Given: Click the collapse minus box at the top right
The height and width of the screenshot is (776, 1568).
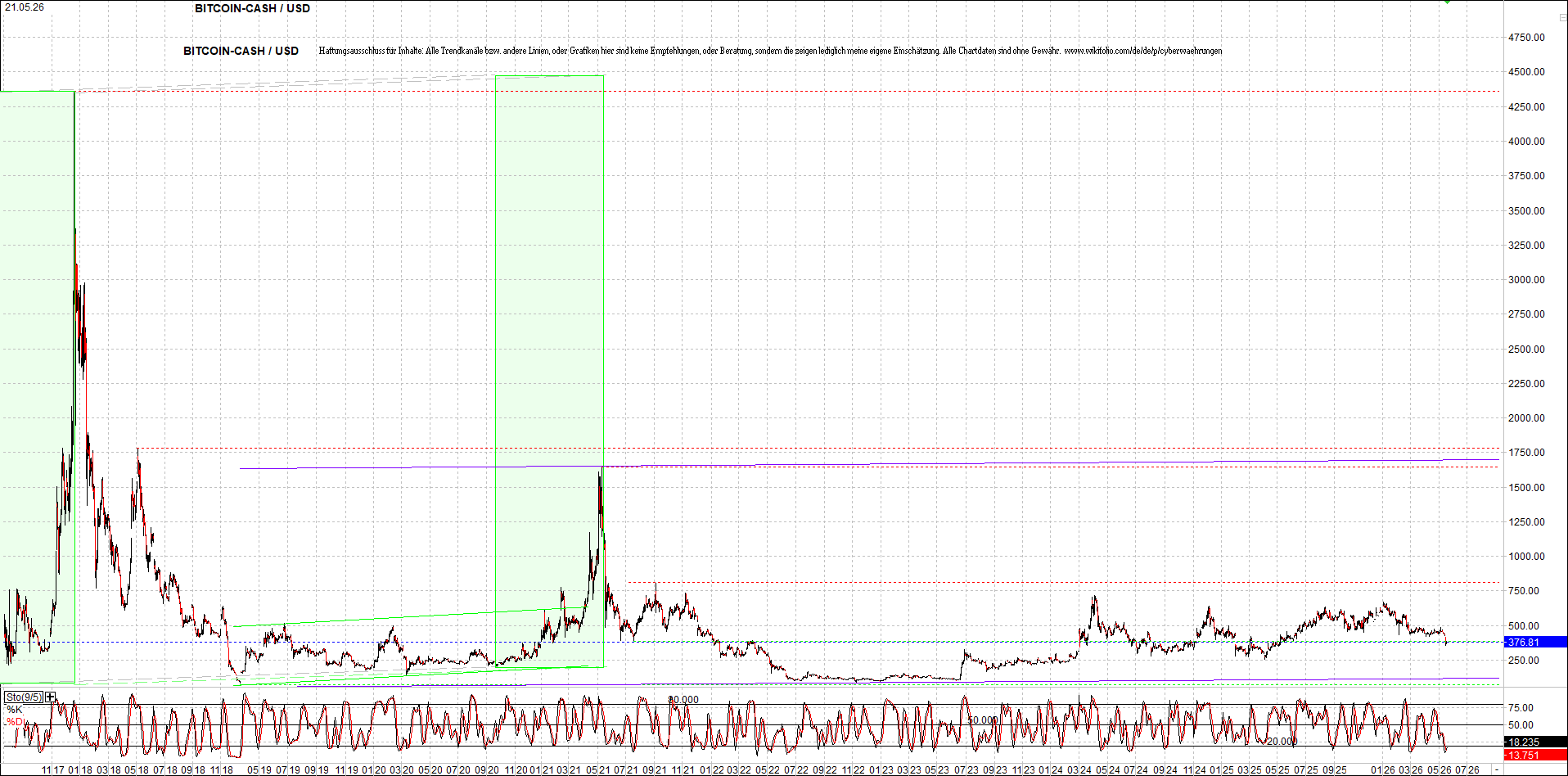Looking at the screenshot, I should click(x=1562, y=17).
